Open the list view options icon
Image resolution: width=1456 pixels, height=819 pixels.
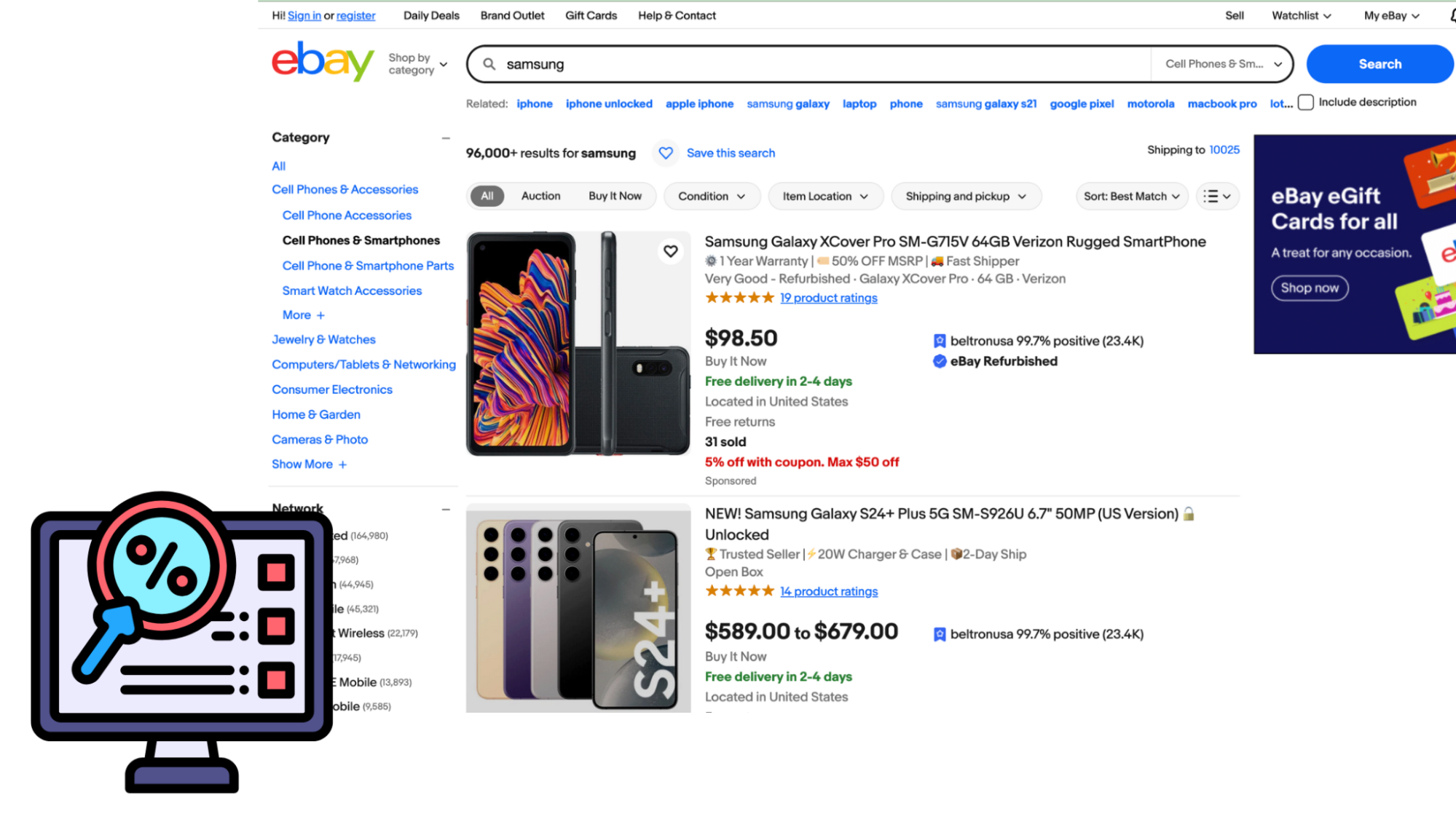pyautogui.click(x=1217, y=197)
